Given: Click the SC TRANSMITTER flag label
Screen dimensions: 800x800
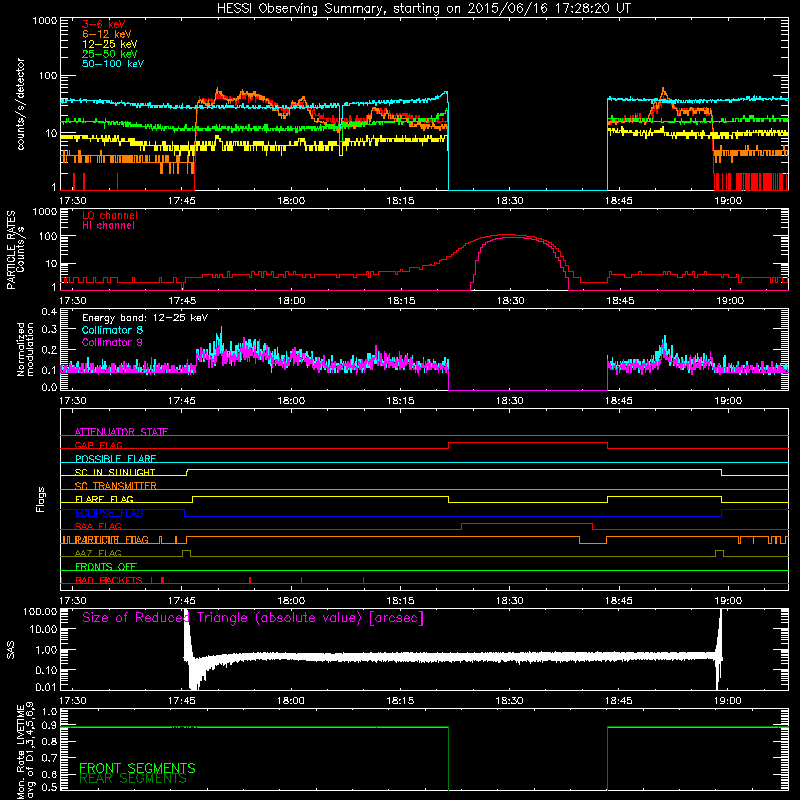Looking at the screenshot, I should coord(115,485).
